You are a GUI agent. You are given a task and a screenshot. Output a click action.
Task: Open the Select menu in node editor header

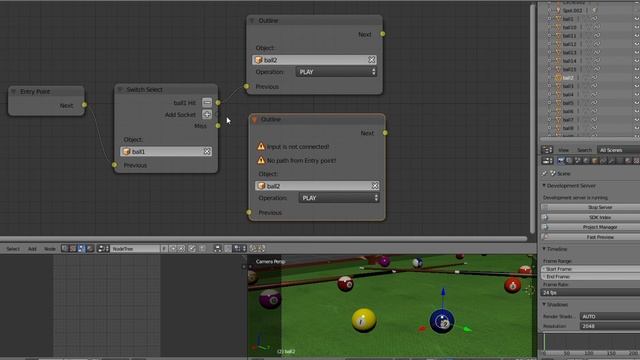click(x=13, y=249)
